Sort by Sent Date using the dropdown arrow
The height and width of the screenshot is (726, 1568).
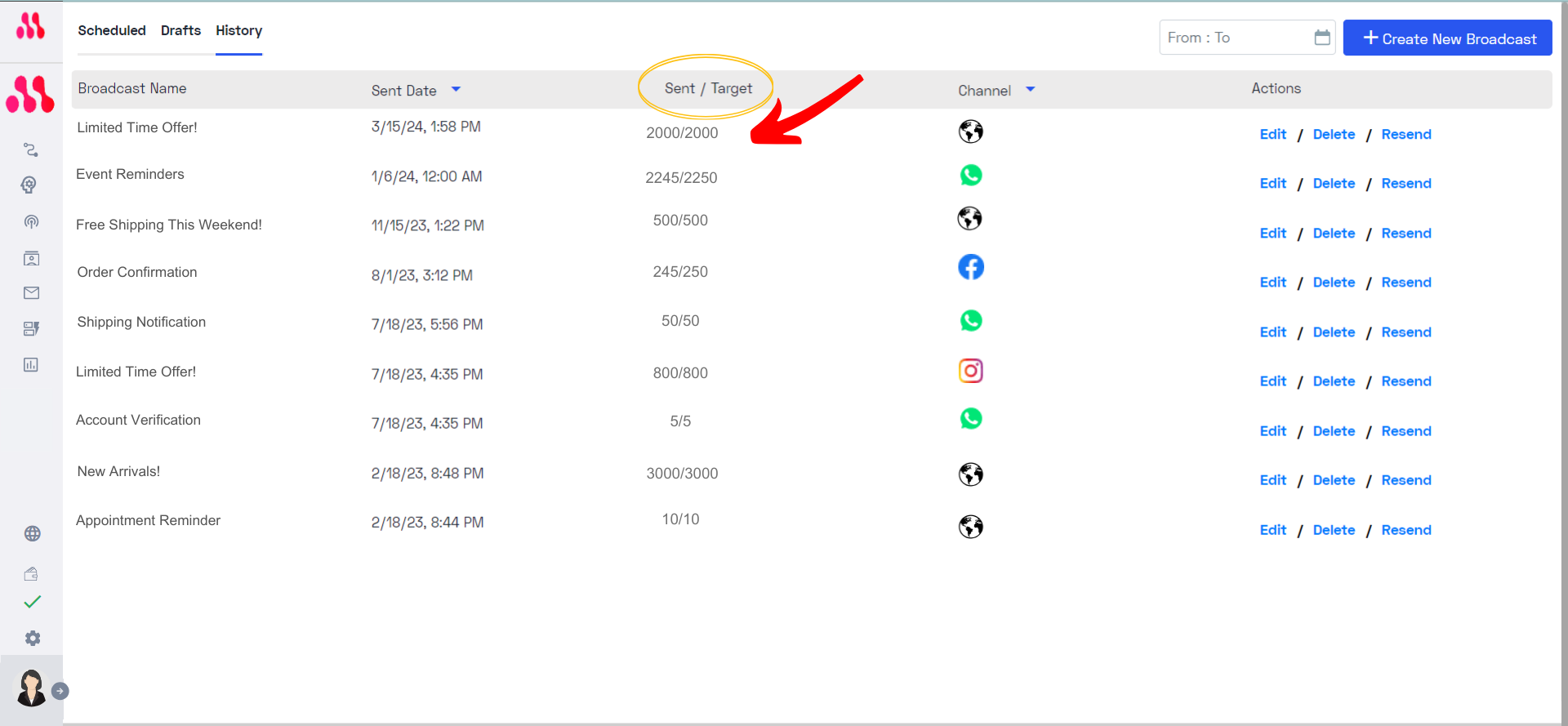(x=456, y=89)
